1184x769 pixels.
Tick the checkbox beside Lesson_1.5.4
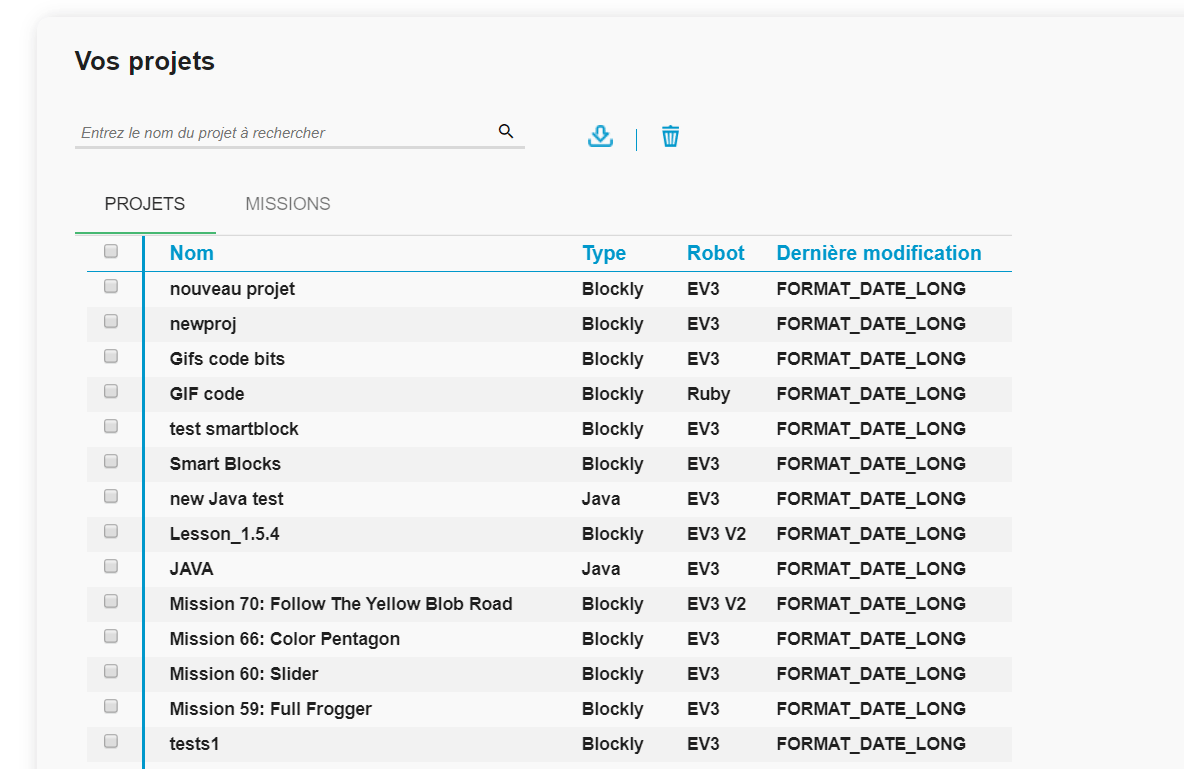click(111, 531)
